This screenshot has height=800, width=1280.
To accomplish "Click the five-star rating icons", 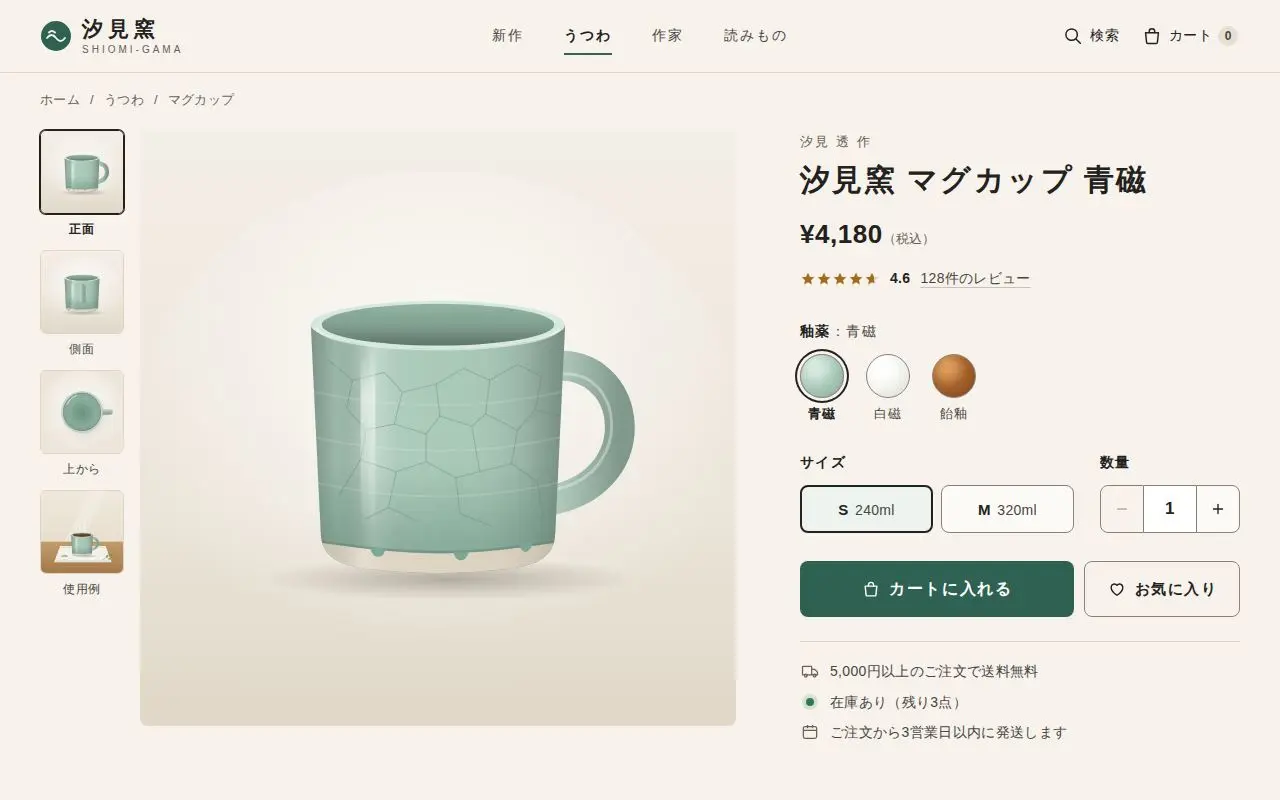I will click(839, 279).
